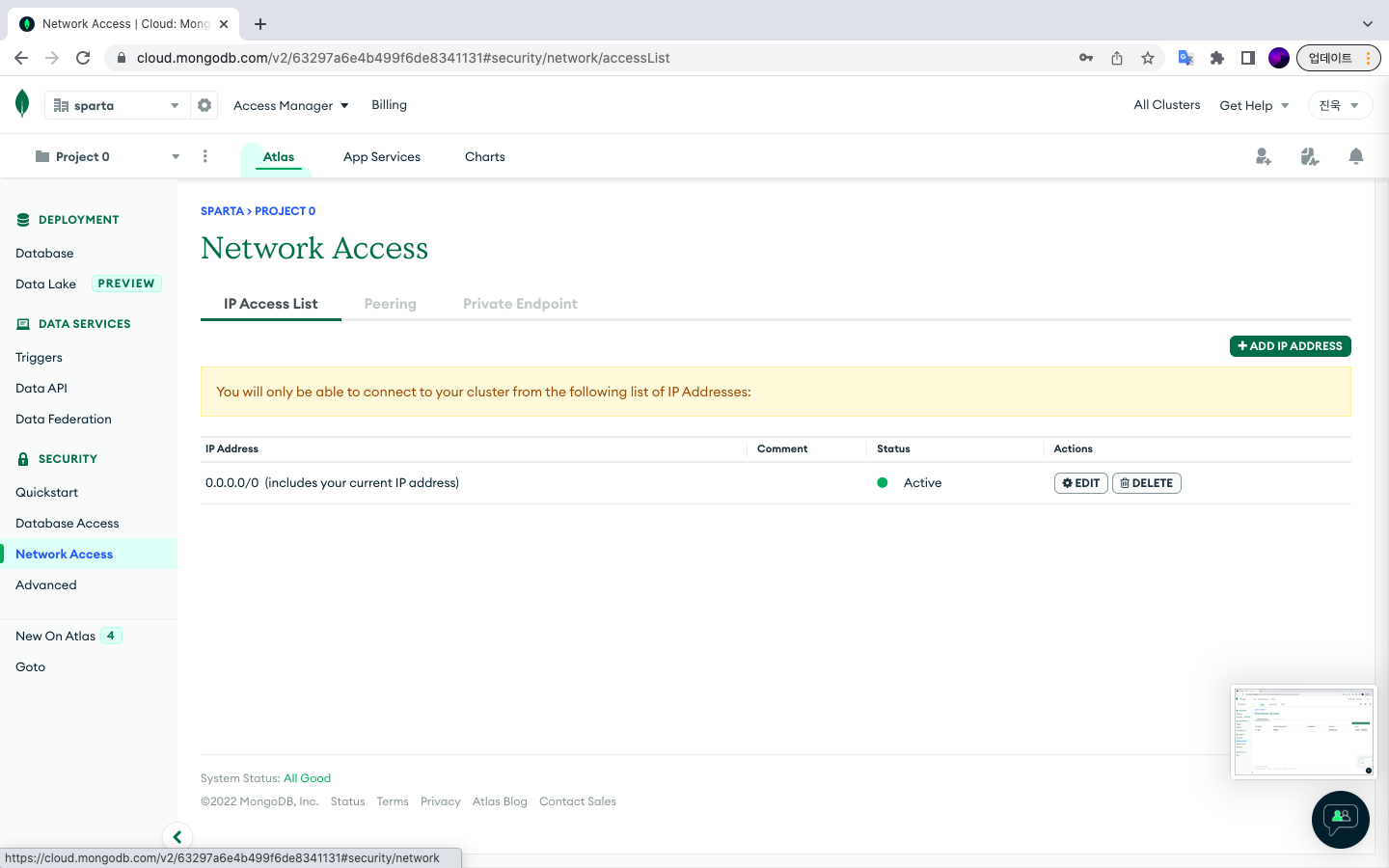The image size is (1389, 868).
Task: Open the 진욱 user account menu
Action: (x=1340, y=105)
